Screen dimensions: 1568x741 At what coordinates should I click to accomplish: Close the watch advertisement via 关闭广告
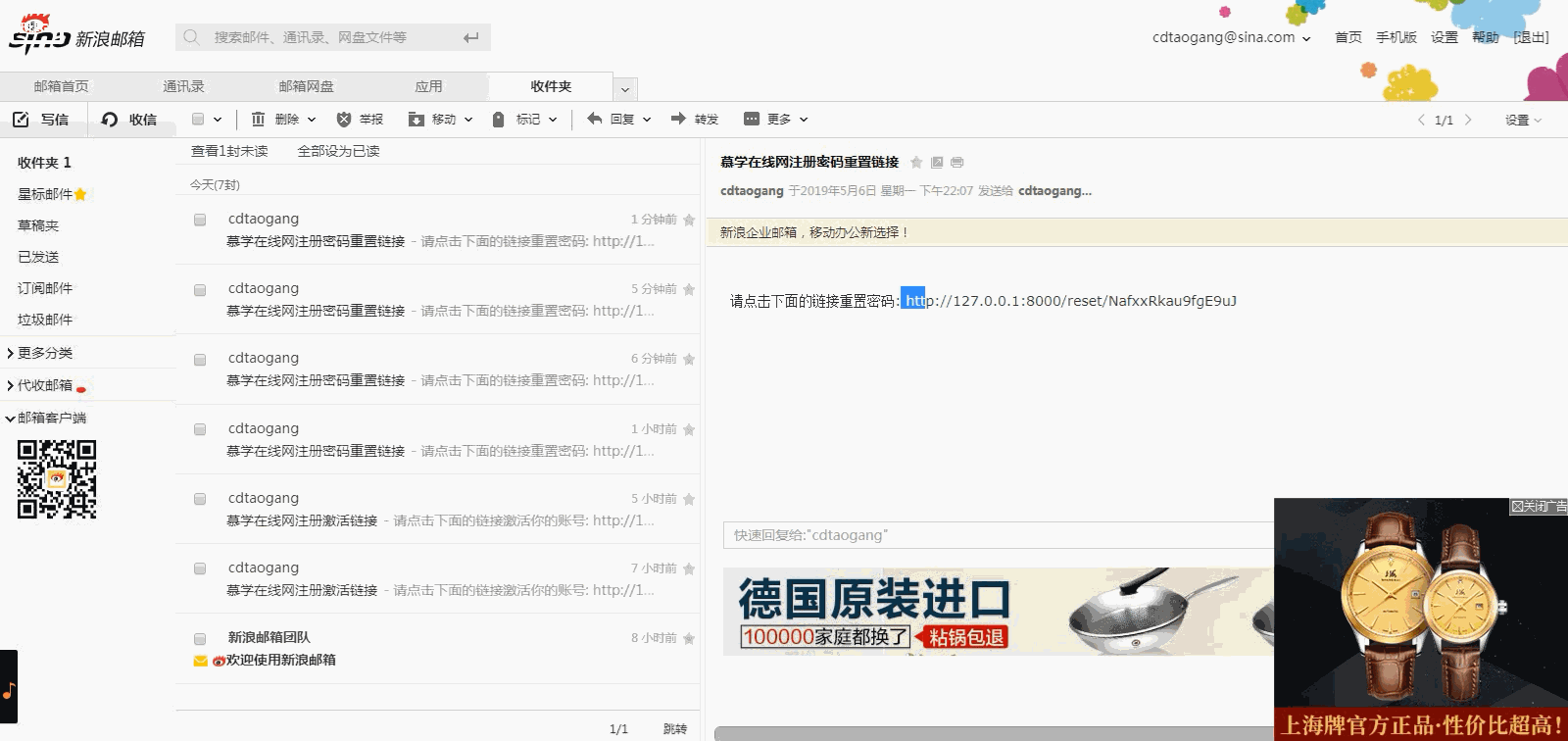[1538, 507]
